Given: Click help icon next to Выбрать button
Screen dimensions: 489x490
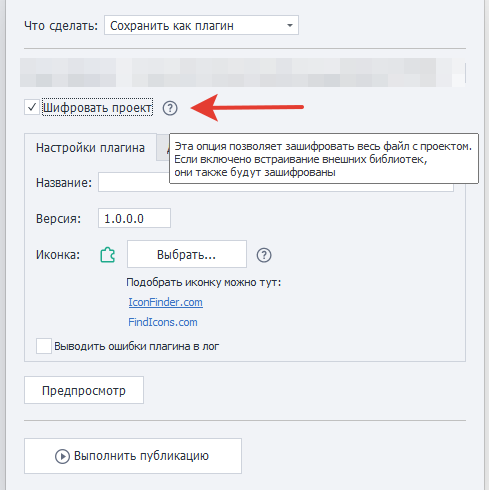Looking at the screenshot, I should pyautogui.click(x=264, y=255).
